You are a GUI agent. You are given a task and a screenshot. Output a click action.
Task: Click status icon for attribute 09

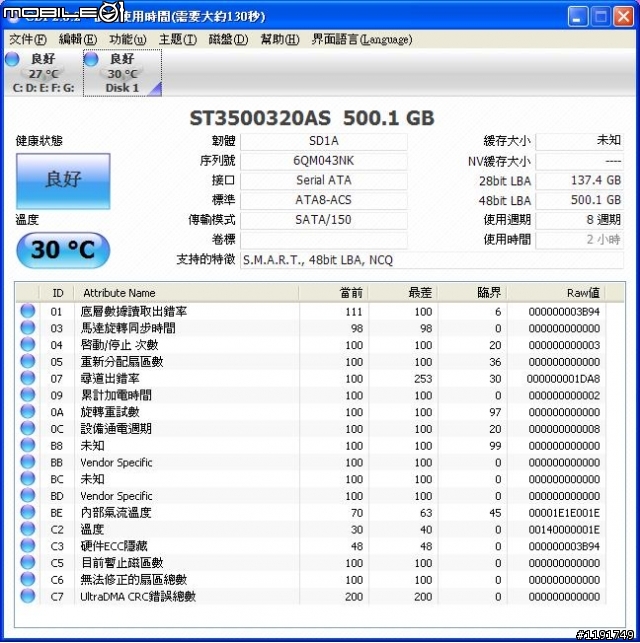(x=28, y=394)
